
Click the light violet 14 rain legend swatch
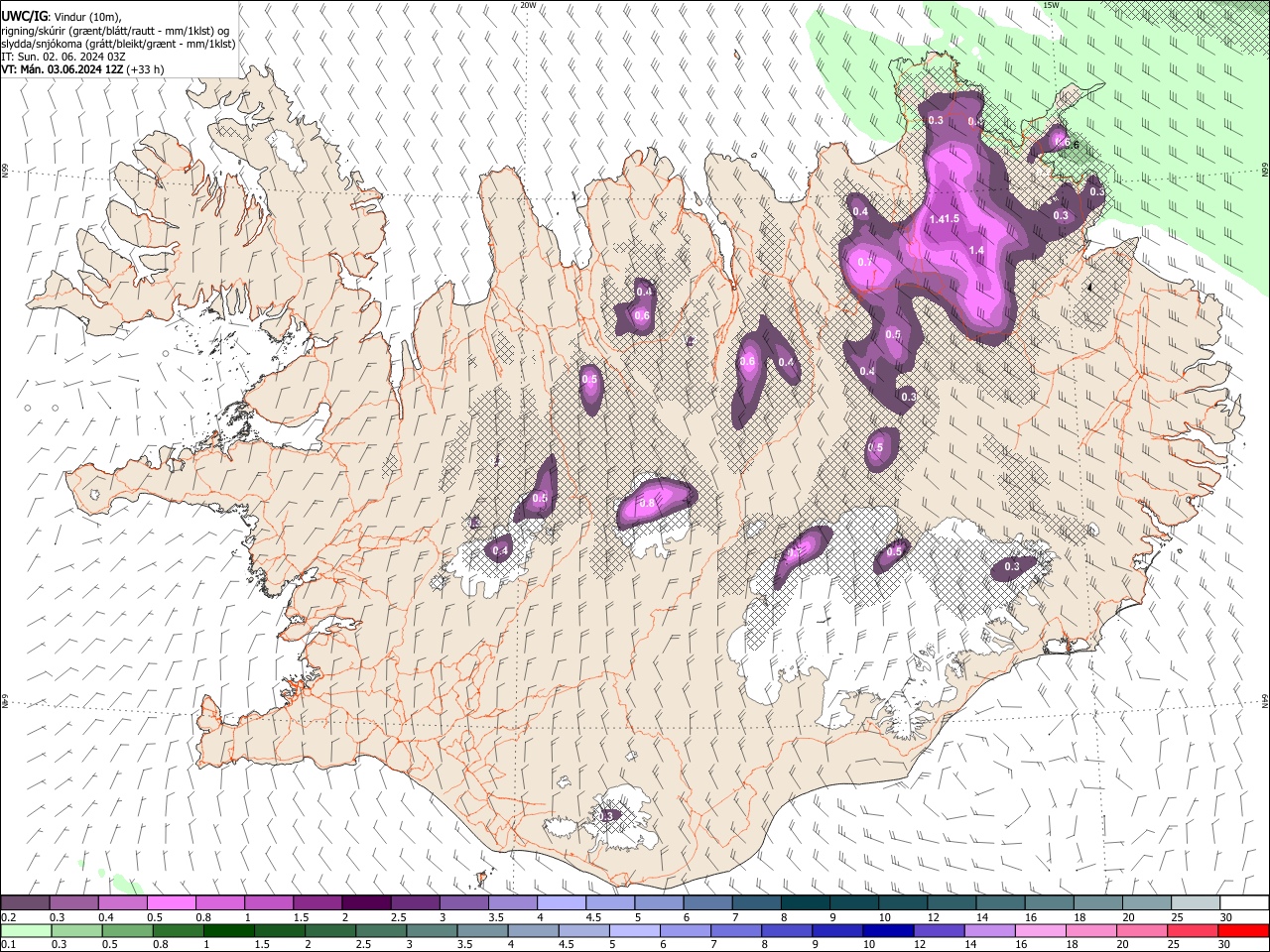[988, 930]
